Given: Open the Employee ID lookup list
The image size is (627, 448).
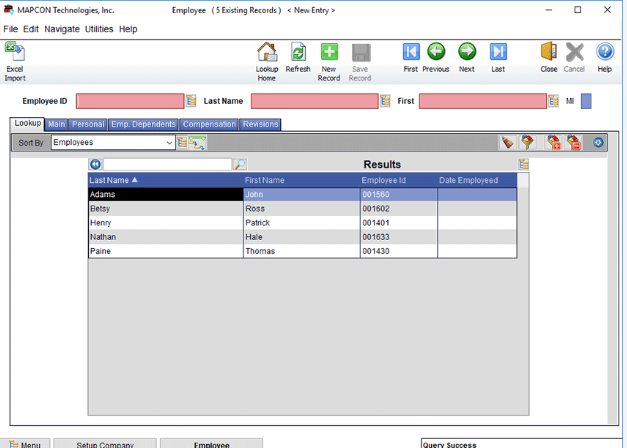Looking at the screenshot, I should coord(191,101).
